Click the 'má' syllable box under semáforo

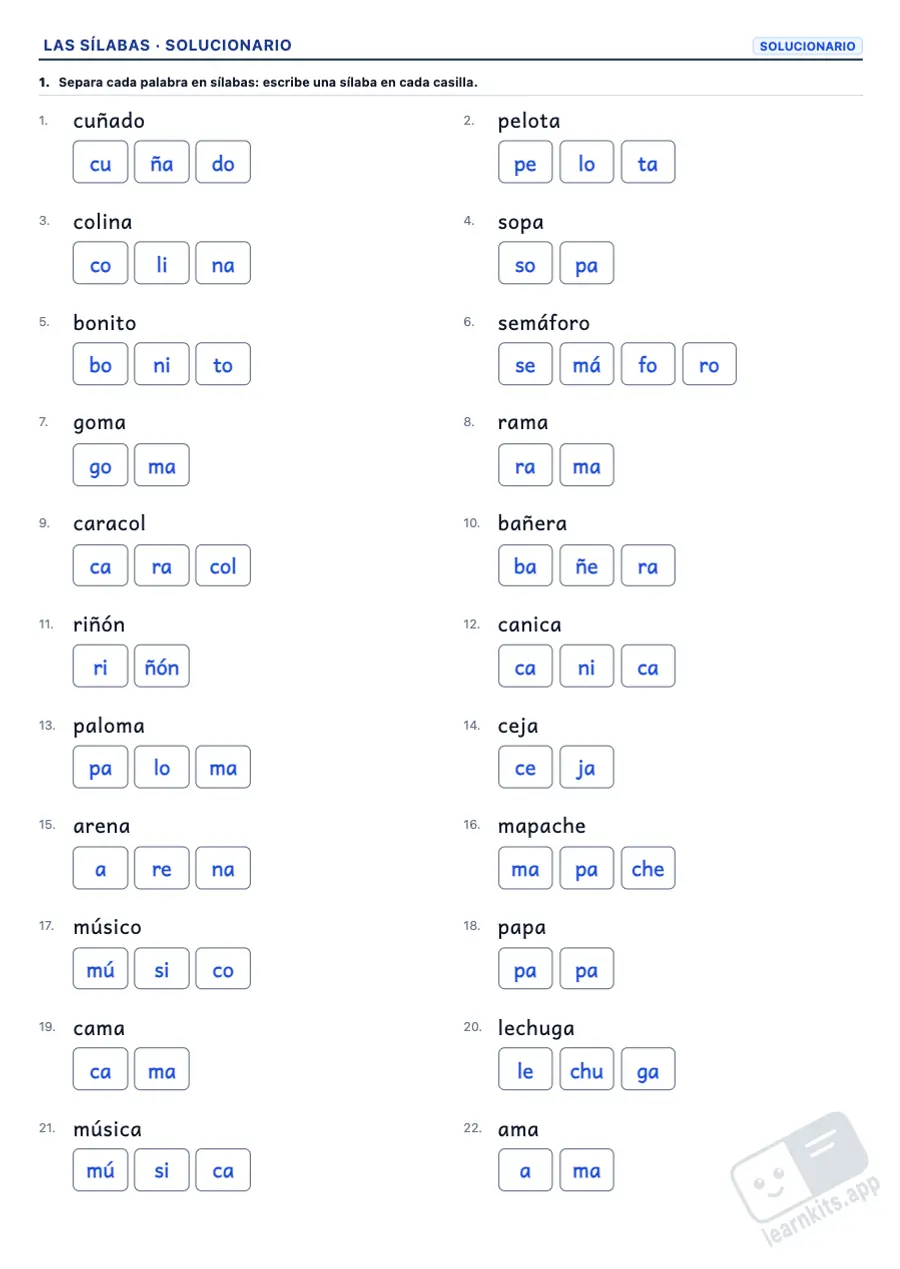587,364
